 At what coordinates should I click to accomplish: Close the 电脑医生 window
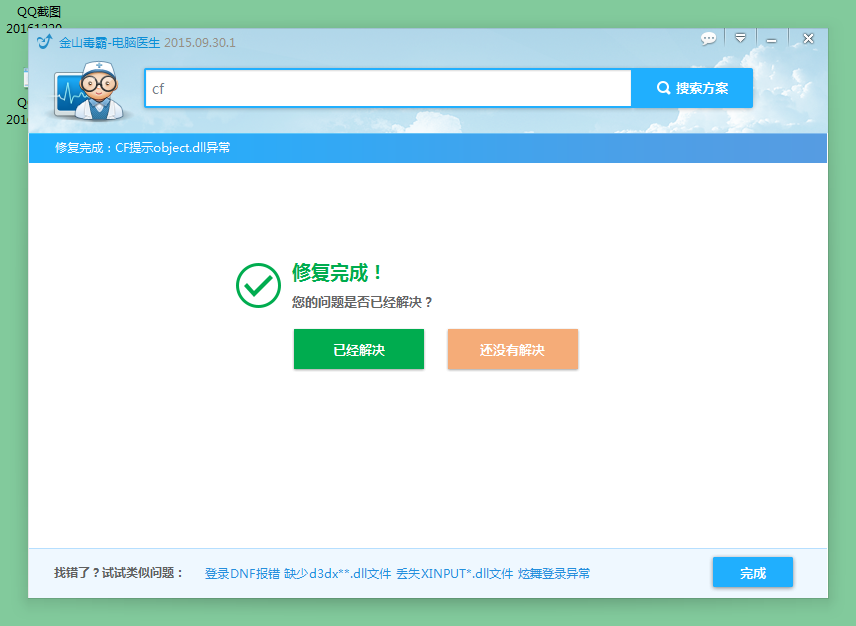click(x=809, y=39)
